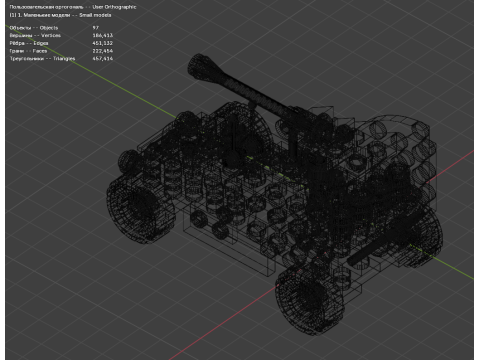
Task: Click the vehicle's front-left wireframe wheel
Action: coord(141,210)
